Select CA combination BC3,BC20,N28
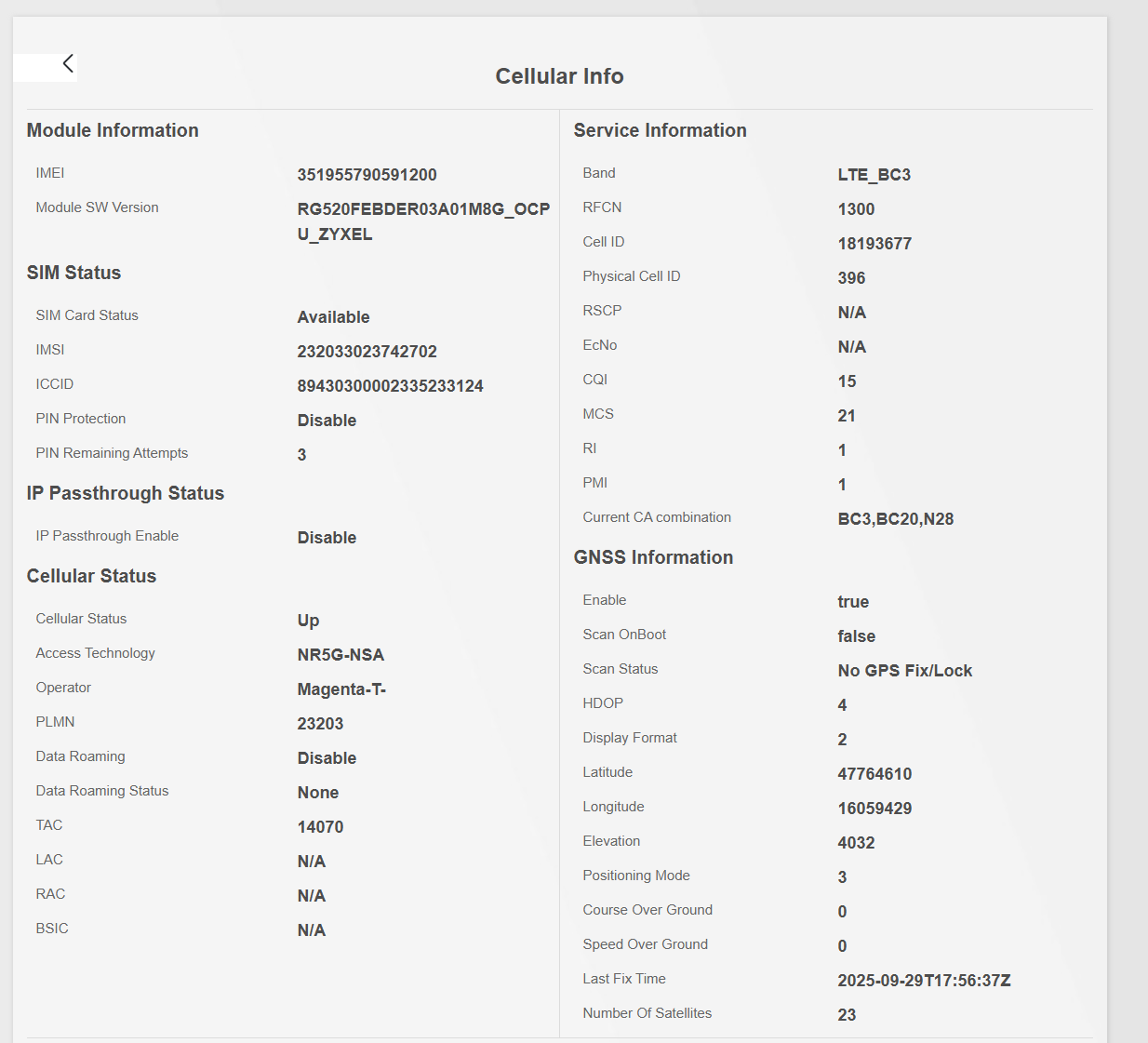The width and height of the screenshot is (1148, 1043). point(895,519)
